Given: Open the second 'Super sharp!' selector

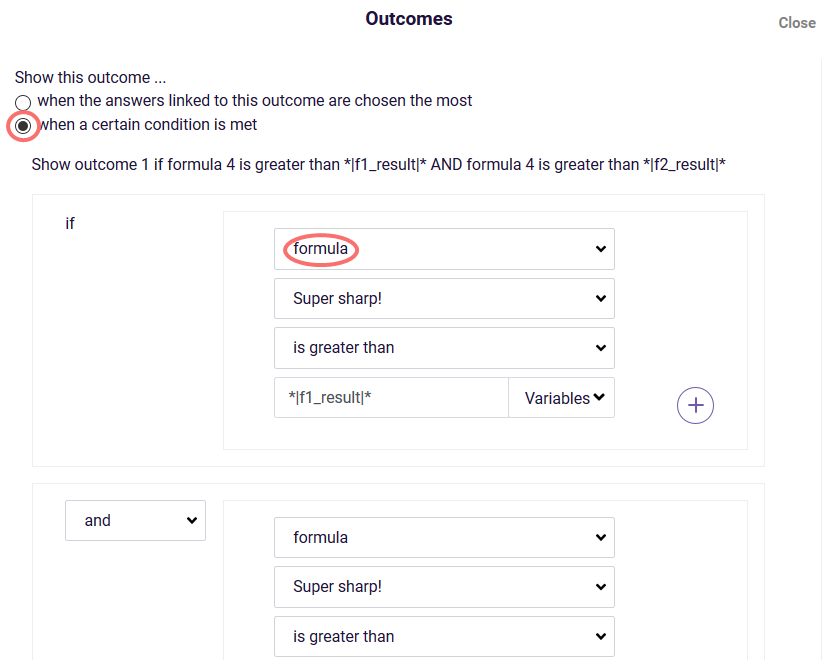Looking at the screenshot, I should (x=444, y=587).
